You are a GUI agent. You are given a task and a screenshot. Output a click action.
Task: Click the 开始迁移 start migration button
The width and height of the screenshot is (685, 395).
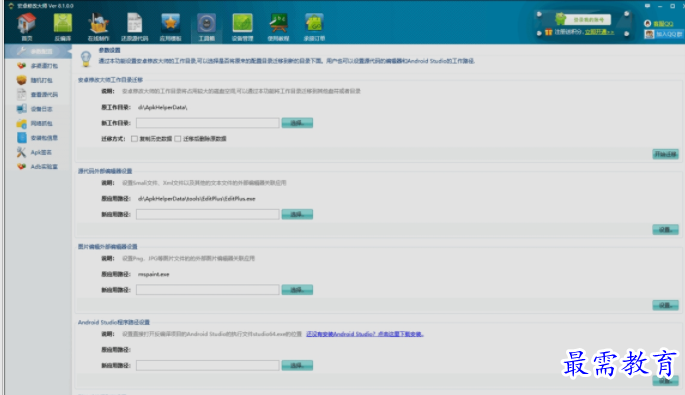click(665, 154)
